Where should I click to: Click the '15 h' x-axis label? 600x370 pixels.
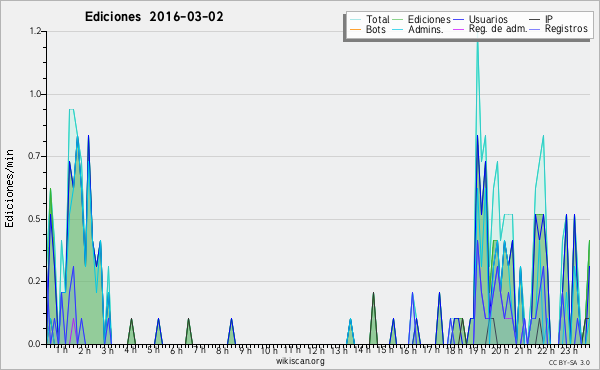(x=385, y=350)
